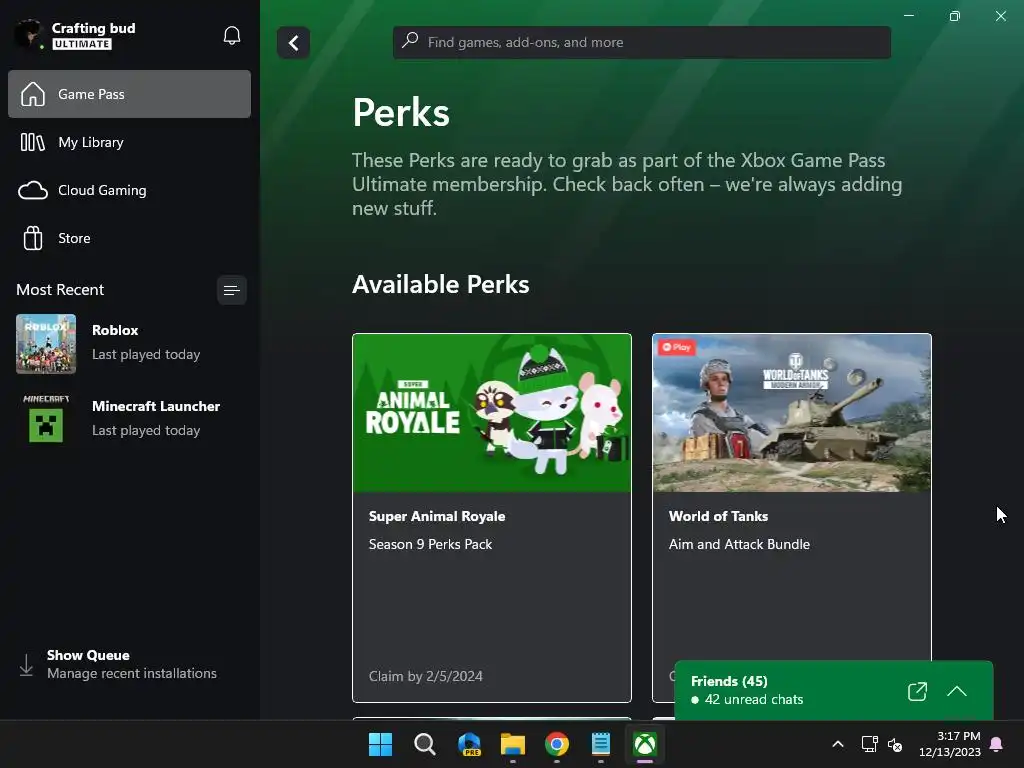The width and height of the screenshot is (1024, 768).
Task: Open the World of Tanks perk image
Action: click(x=792, y=413)
